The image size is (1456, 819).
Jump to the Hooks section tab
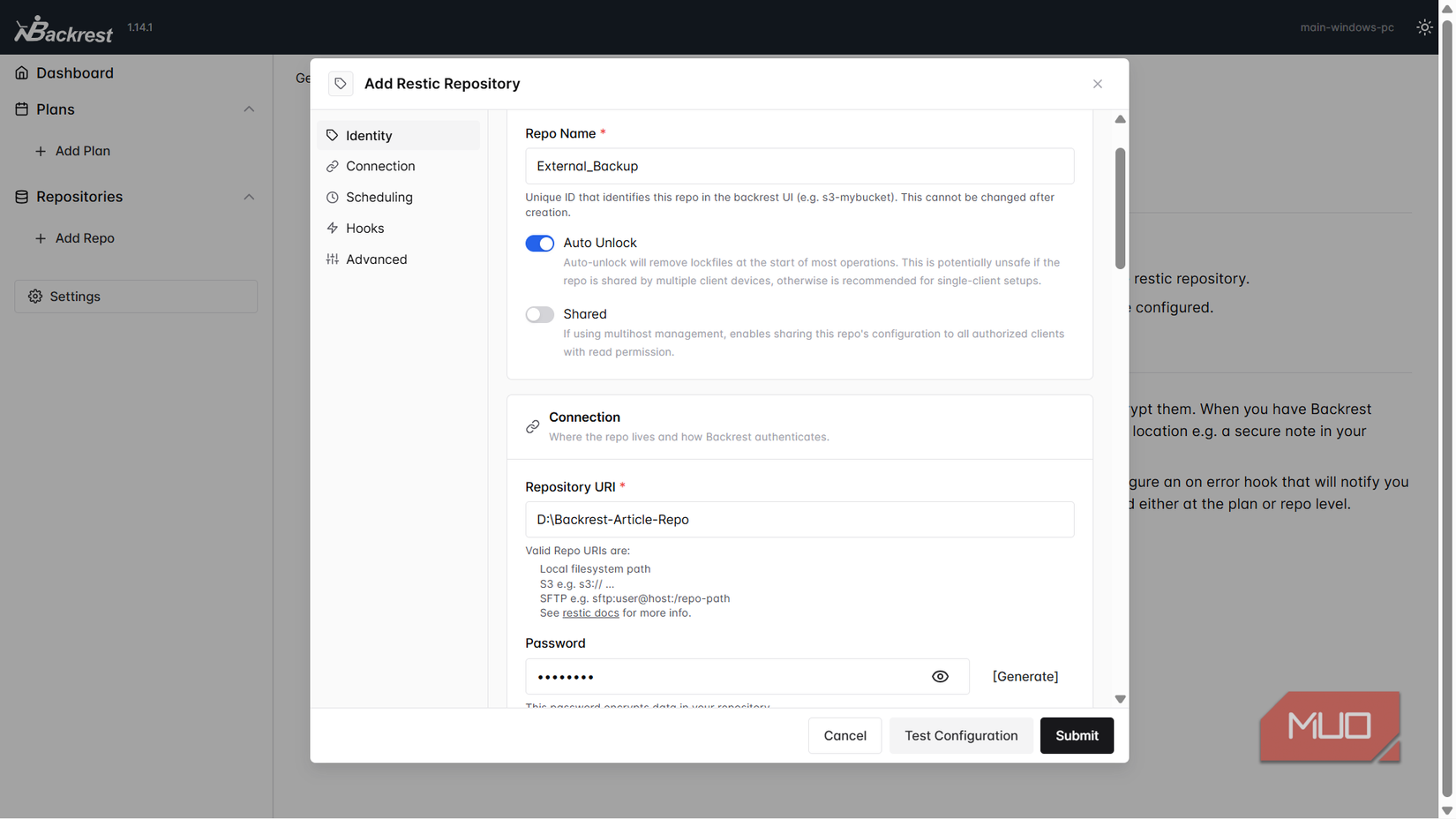coord(398,229)
